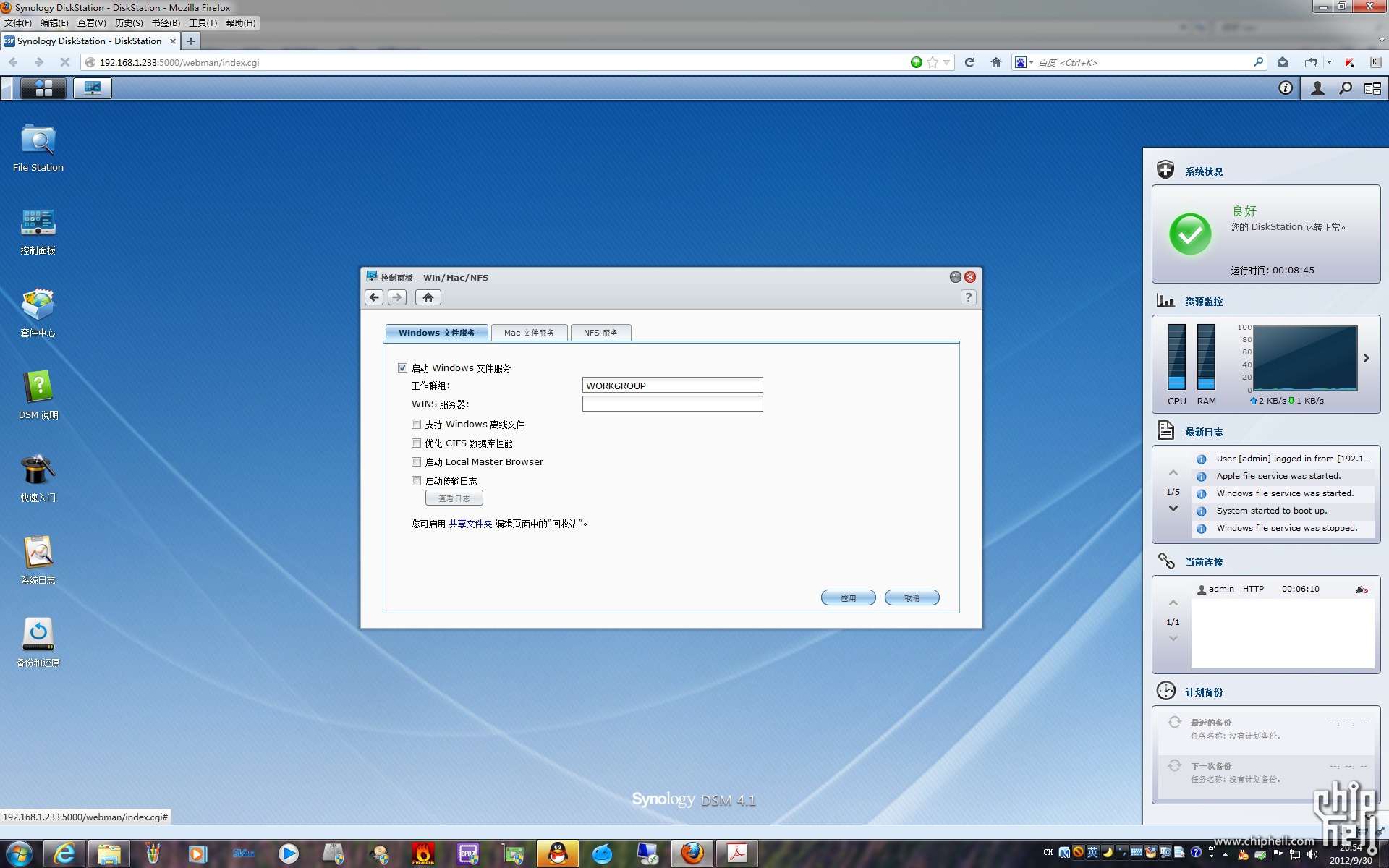This screenshot has width=1389, height=868.
Task: Click the 系统状况 shield icon
Action: tap(1165, 170)
